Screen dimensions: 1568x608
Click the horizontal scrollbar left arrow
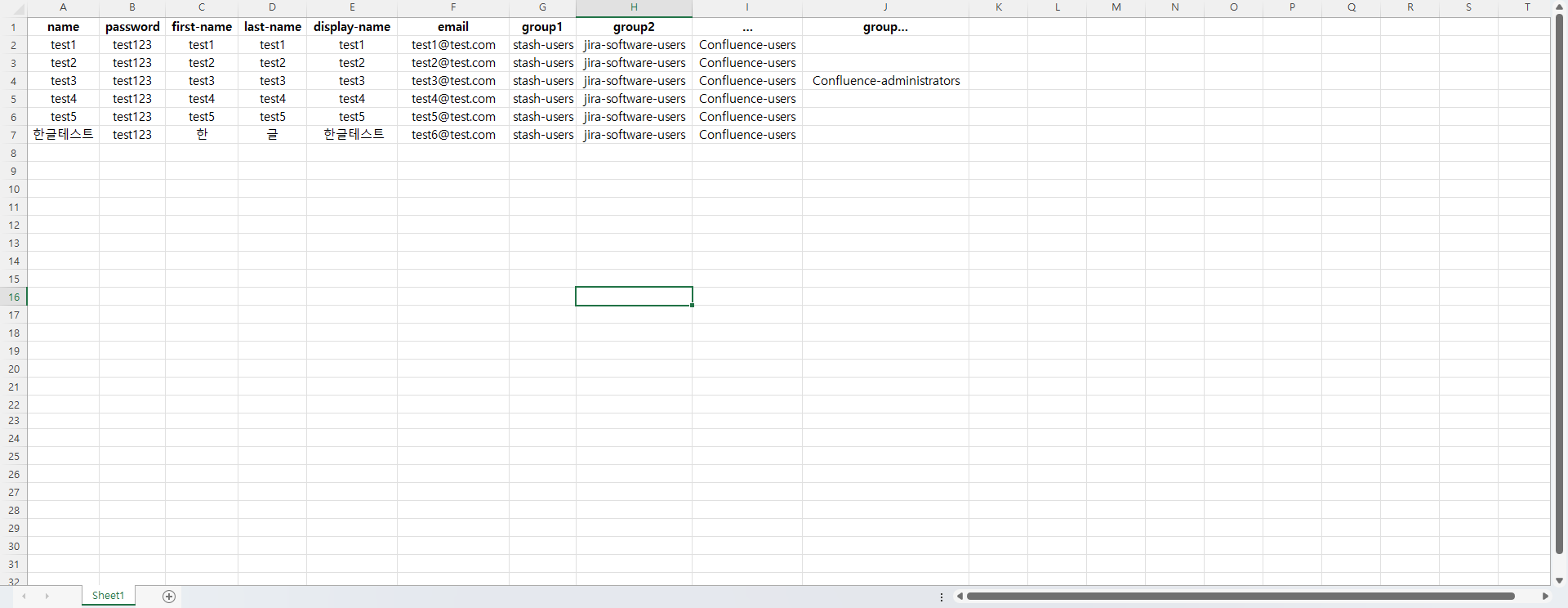coord(960,597)
